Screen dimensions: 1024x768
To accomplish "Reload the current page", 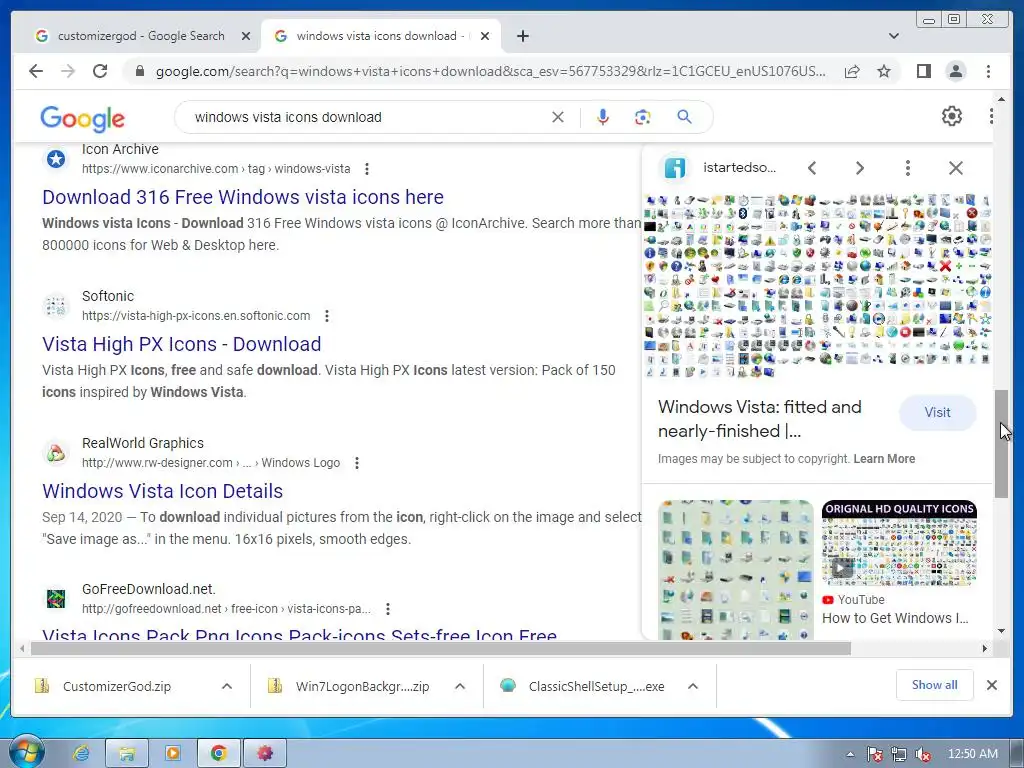I will pos(100,71).
